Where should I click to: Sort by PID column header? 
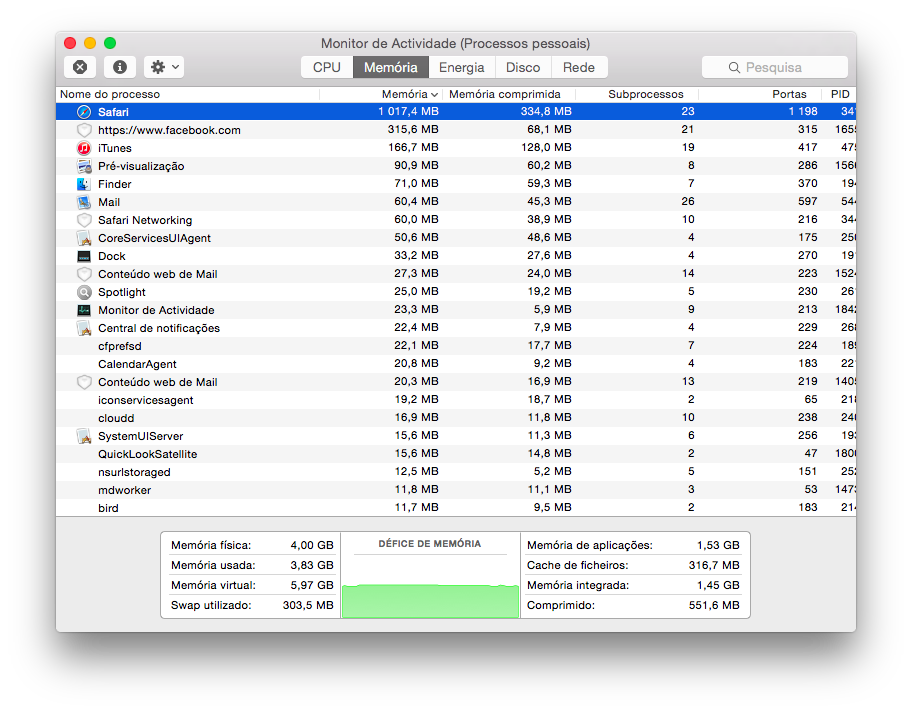(839, 94)
